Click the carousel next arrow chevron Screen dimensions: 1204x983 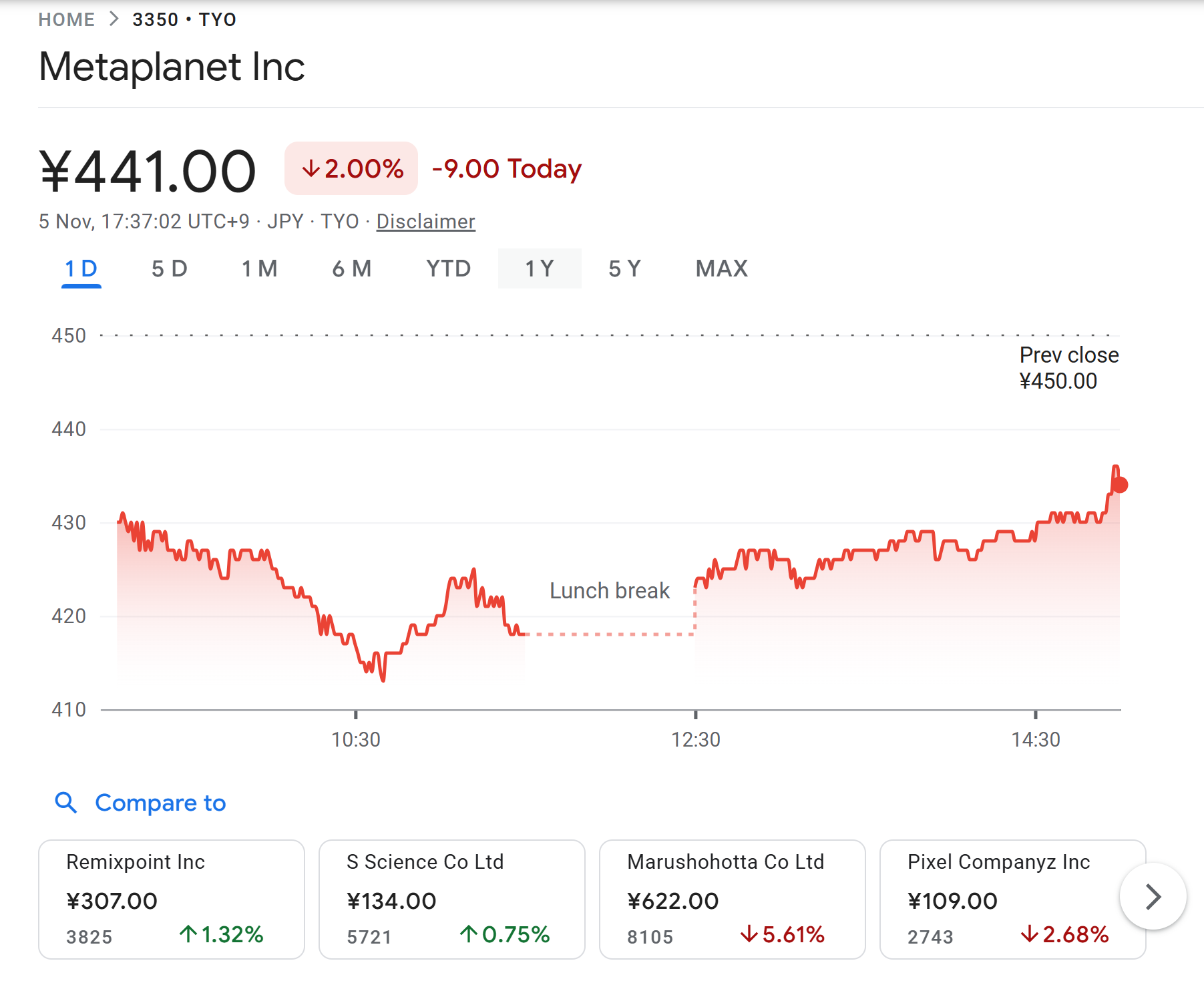pyautogui.click(x=1153, y=897)
